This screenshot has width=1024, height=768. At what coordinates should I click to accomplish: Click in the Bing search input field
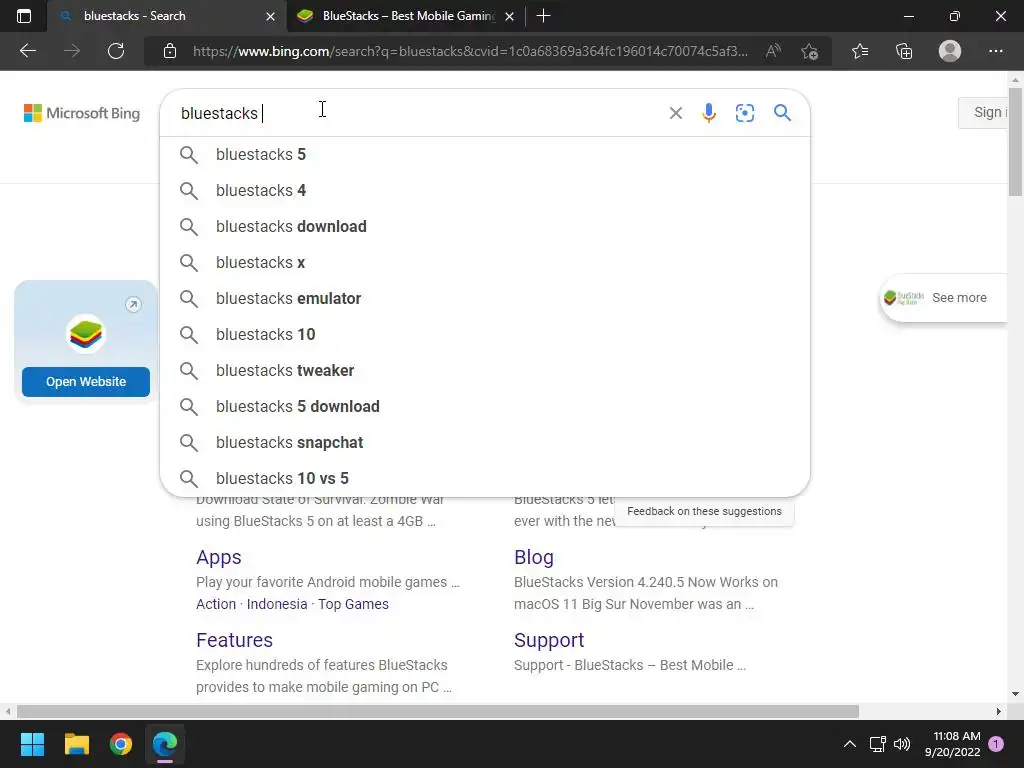(418, 113)
